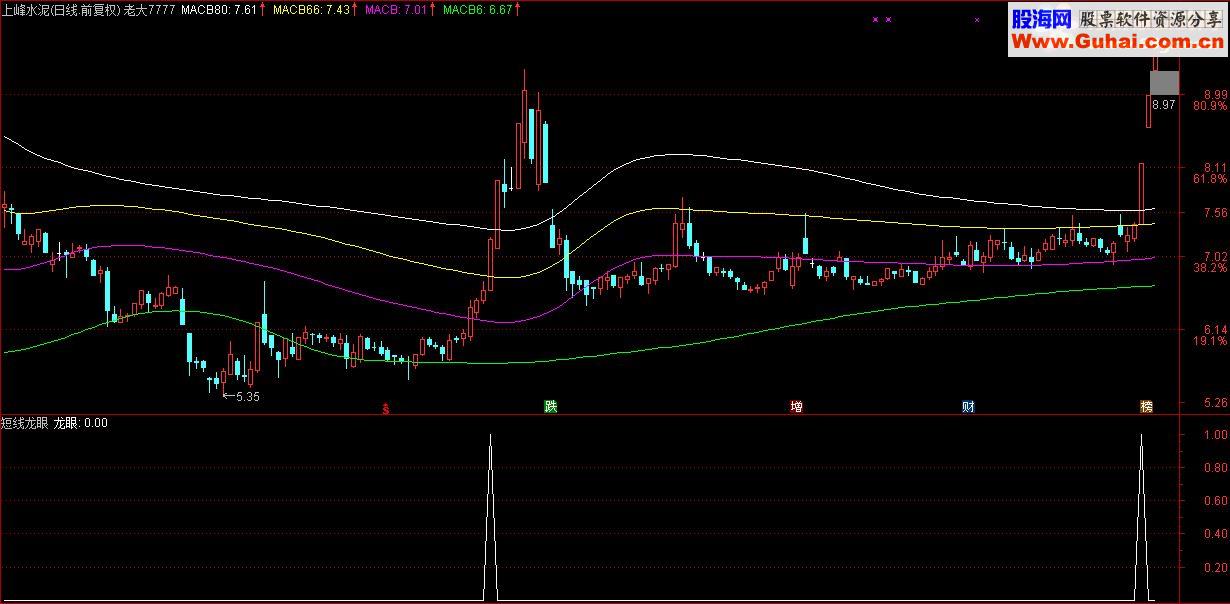Click the 上峰水泥 stock name title

click(x=25, y=9)
